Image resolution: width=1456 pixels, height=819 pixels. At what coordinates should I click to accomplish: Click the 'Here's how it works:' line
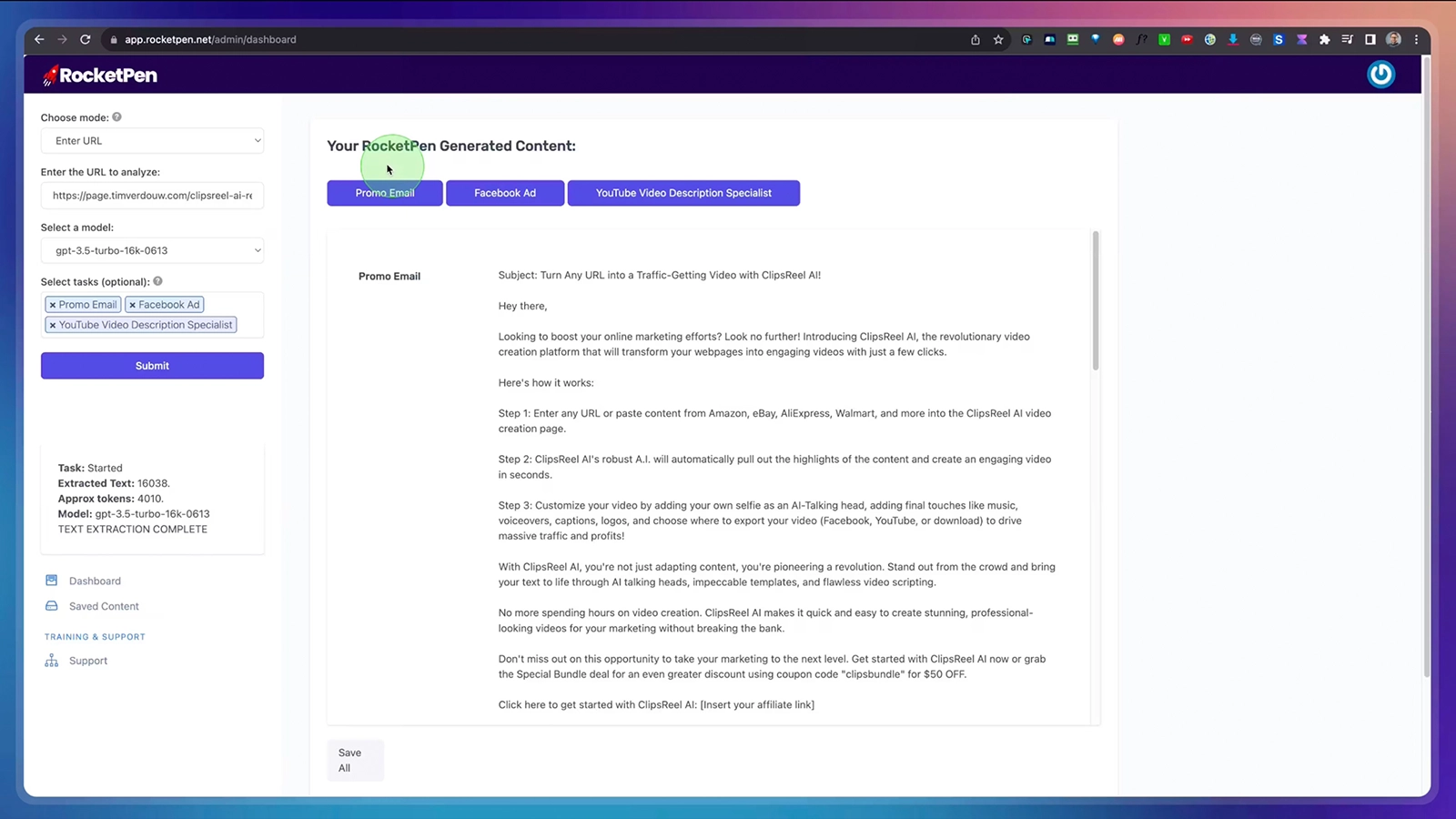point(545,382)
